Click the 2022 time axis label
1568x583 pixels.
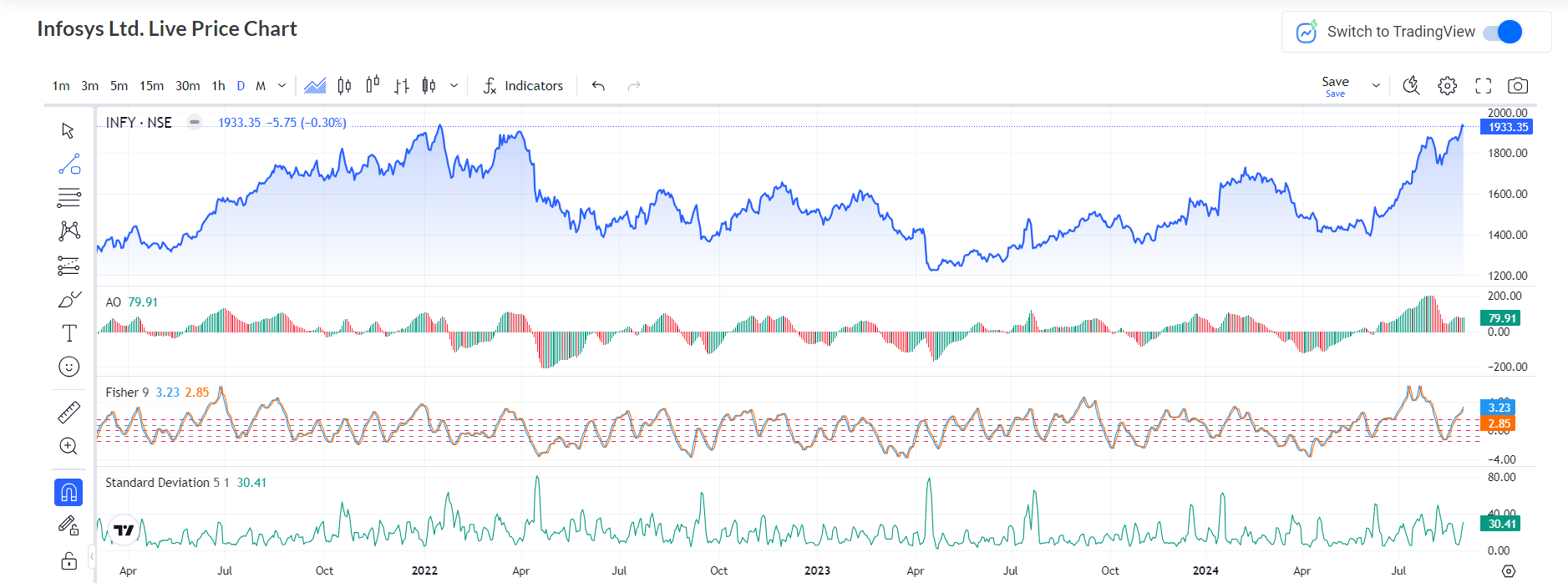424,570
